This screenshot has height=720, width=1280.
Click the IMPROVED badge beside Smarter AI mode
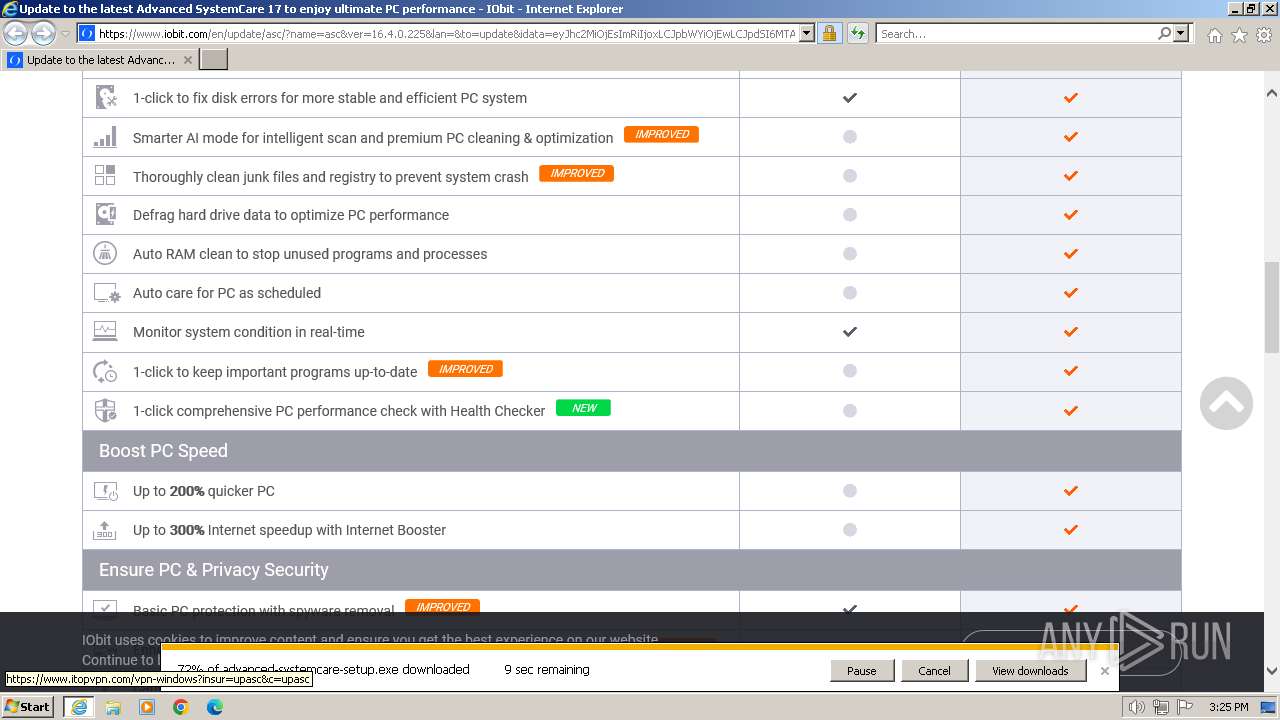[661, 134]
